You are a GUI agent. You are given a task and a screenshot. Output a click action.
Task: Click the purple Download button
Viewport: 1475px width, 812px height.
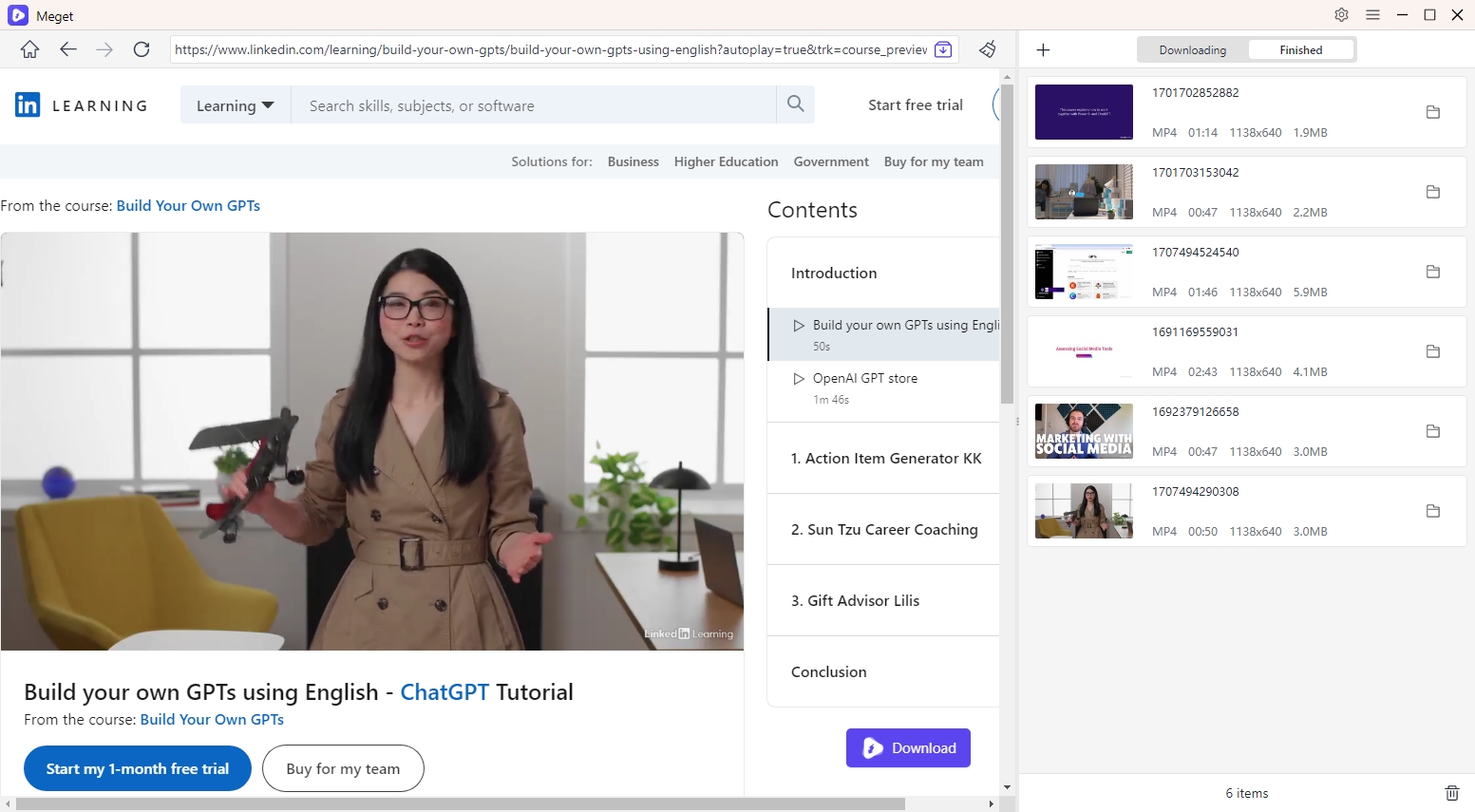[x=908, y=747]
